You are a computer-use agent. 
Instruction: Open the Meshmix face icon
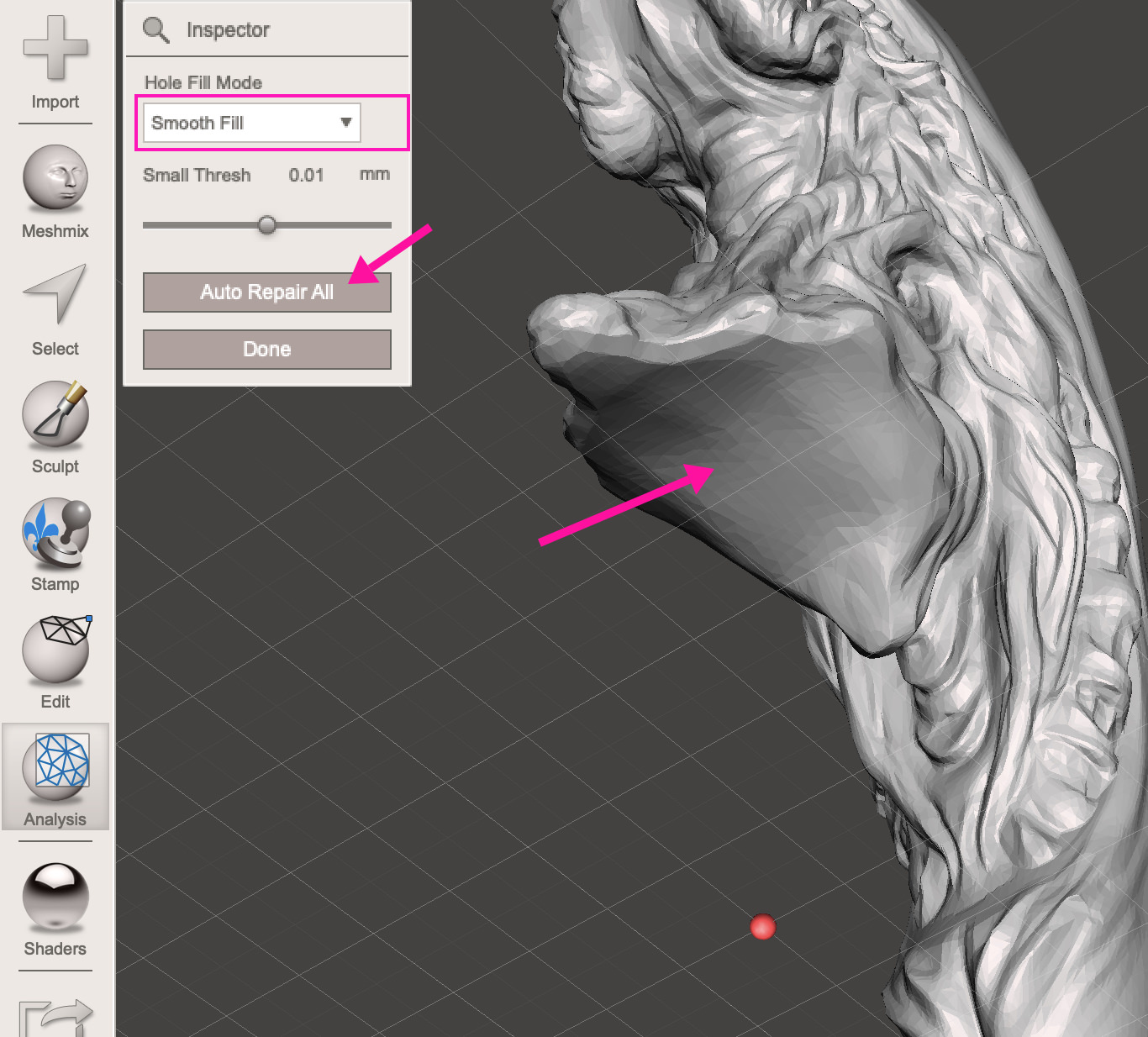[x=55, y=178]
